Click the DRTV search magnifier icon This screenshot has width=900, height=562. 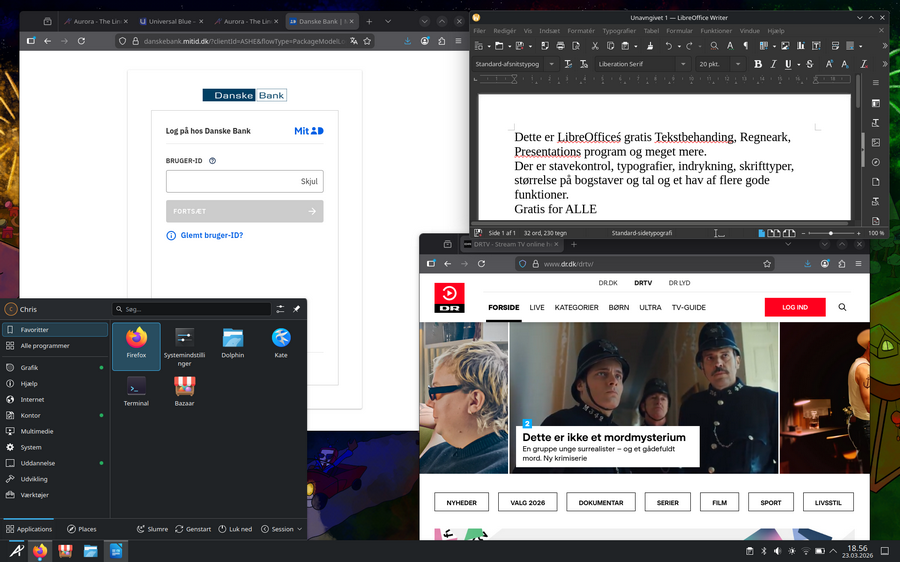click(842, 307)
